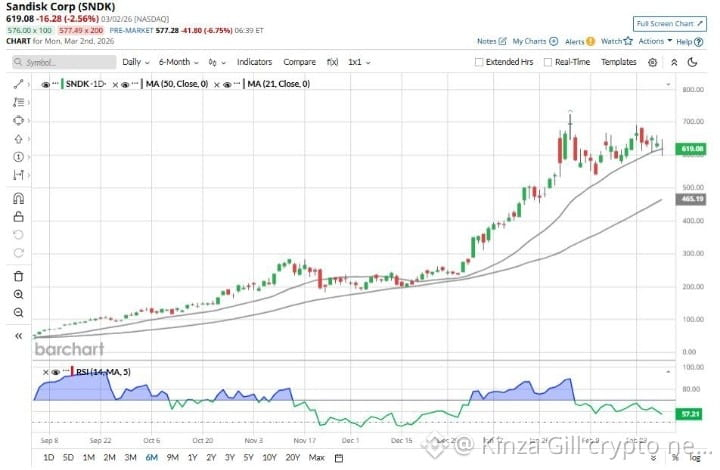Screen dimensions: 720x470
Task: Select the 1Y time range
Action: tap(192, 458)
